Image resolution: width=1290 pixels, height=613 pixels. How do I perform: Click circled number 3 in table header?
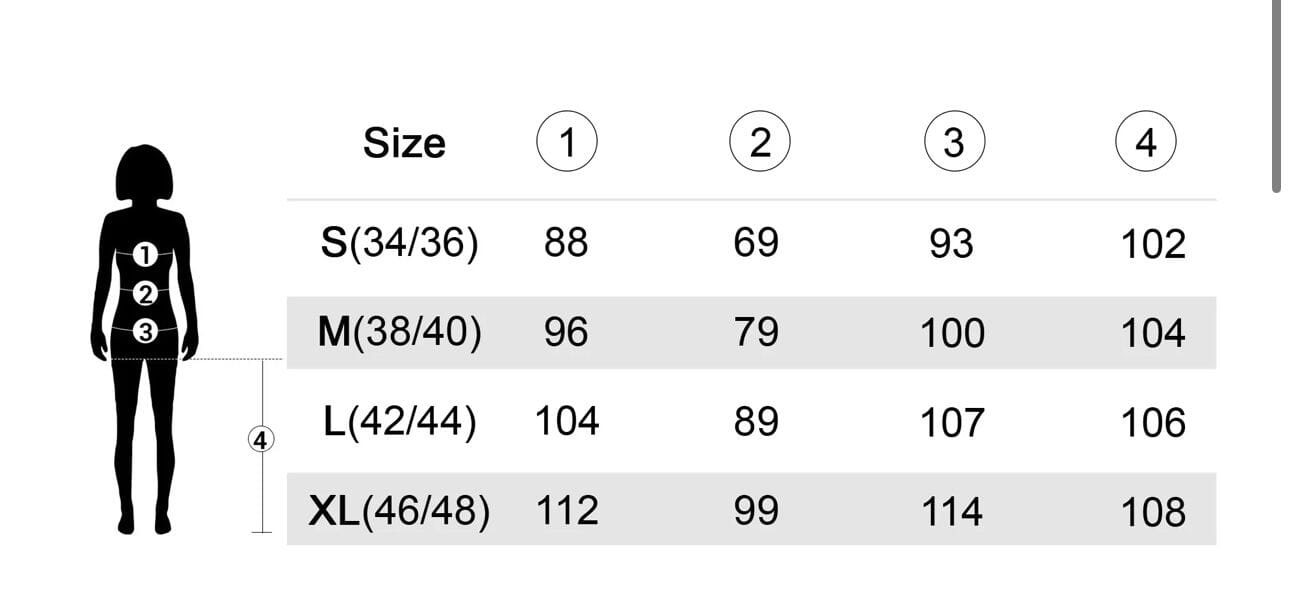tap(954, 142)
